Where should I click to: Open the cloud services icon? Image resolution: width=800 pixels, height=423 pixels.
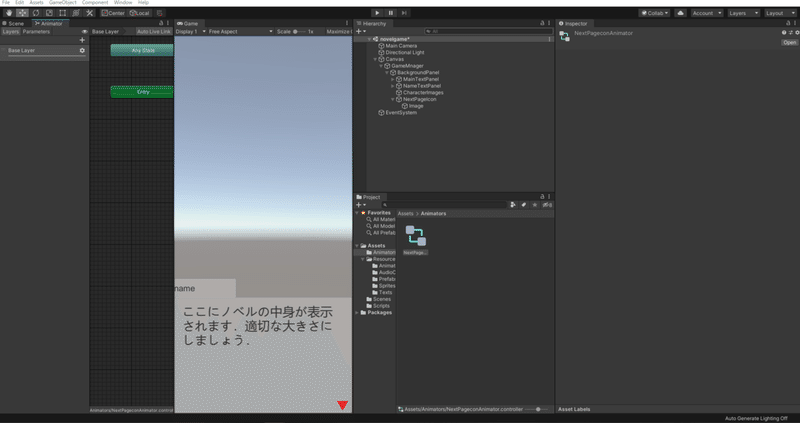(x=680, y=13)
